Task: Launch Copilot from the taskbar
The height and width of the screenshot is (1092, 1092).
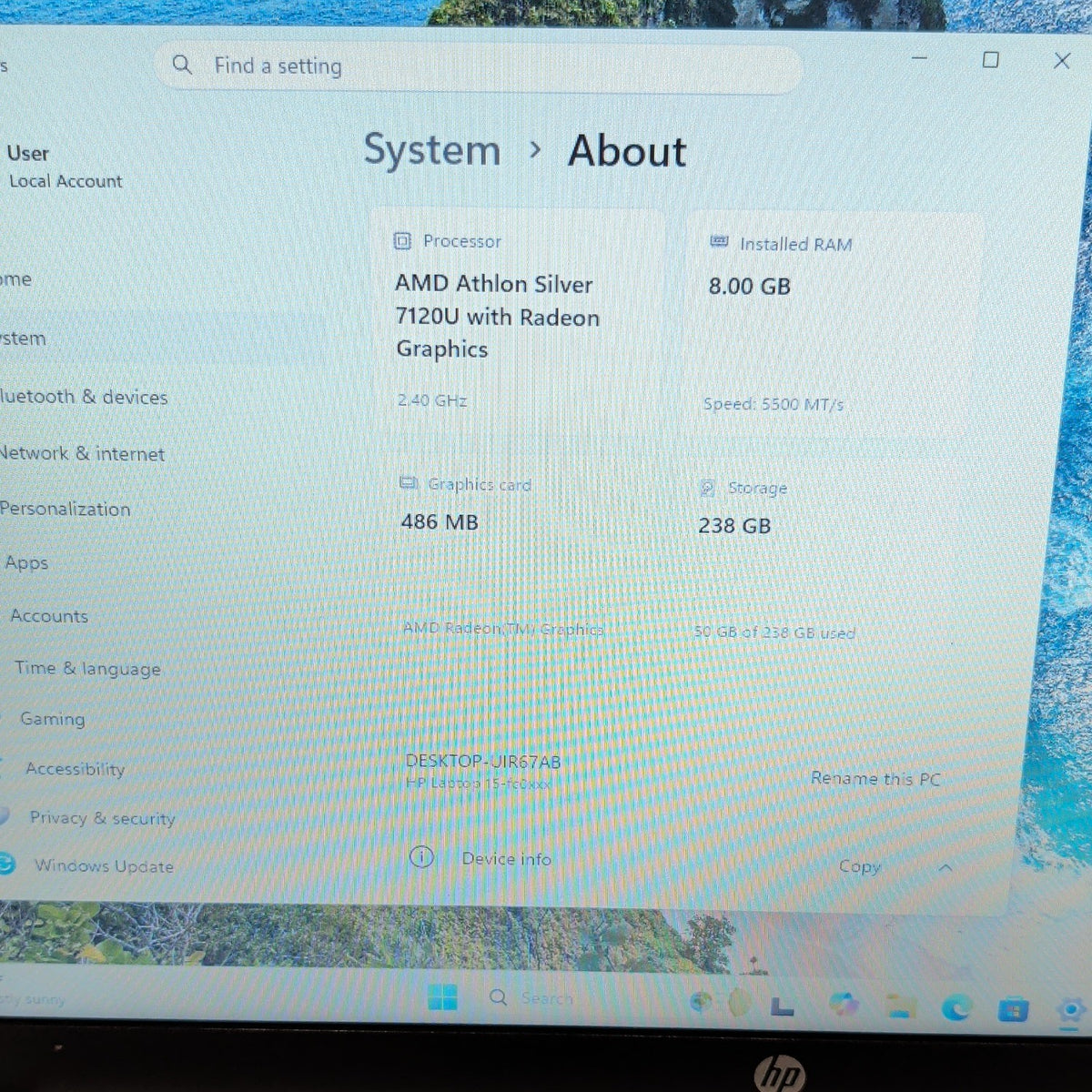Action: (x=844, y=1004)
